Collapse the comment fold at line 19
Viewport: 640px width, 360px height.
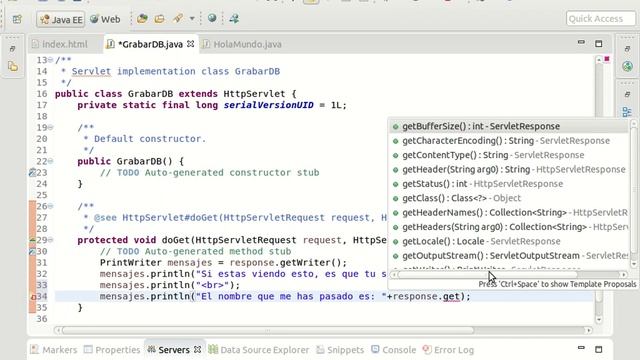coord(51,127)
